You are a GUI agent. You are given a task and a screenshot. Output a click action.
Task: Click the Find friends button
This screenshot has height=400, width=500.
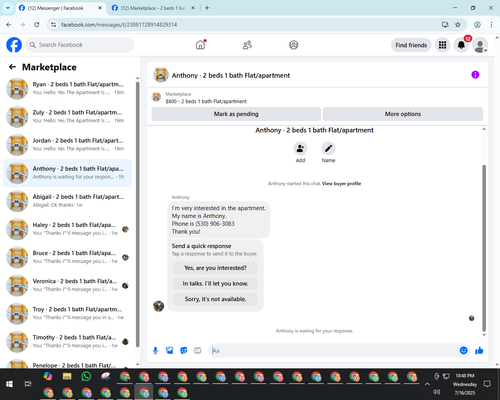click(x=411, y=45)
